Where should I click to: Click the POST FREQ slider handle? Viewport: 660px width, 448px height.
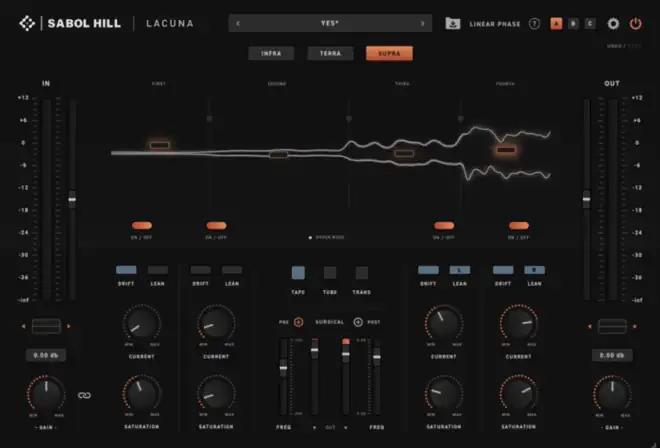377,357
